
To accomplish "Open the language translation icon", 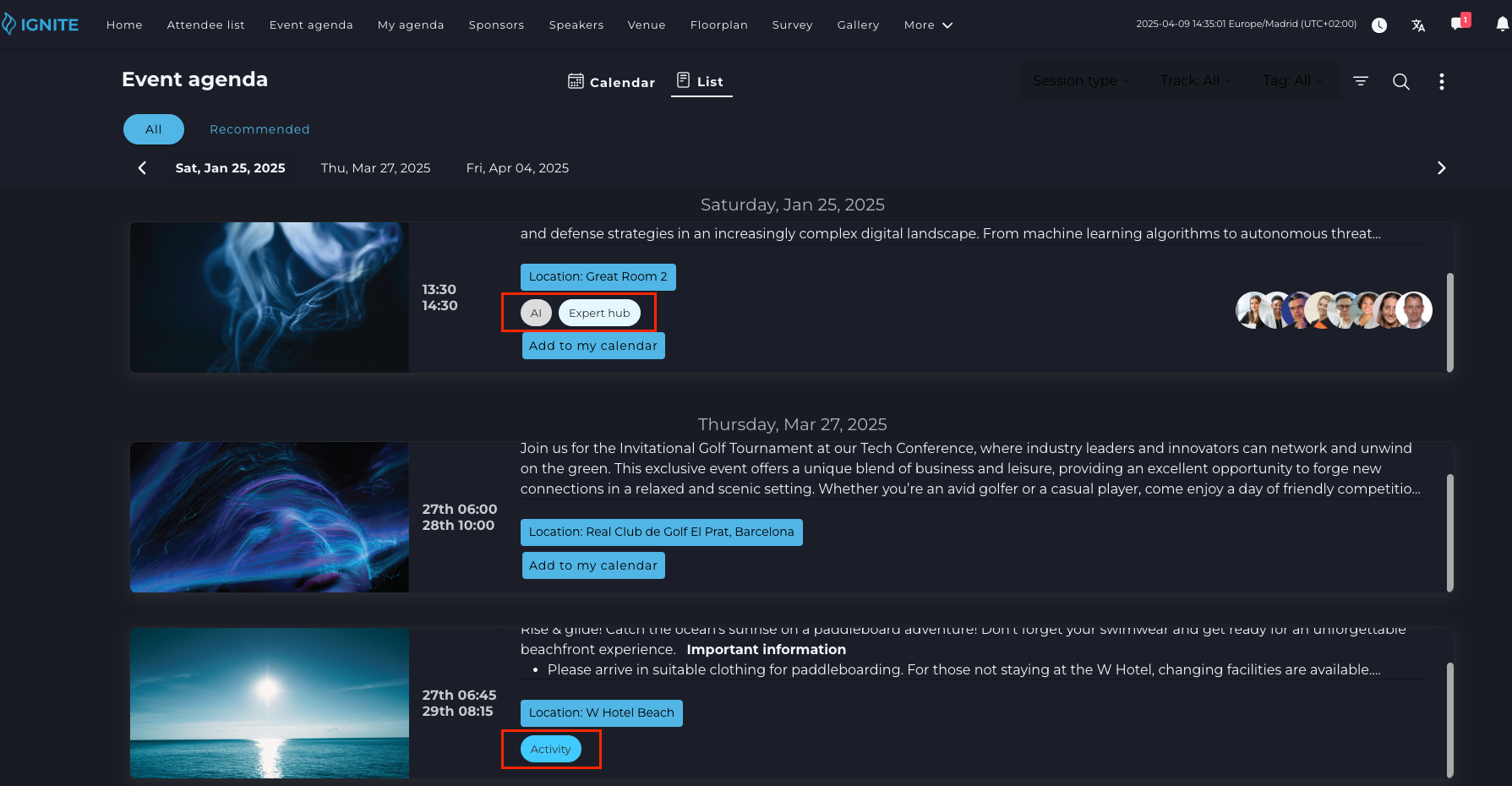I will tap(1417, 25).
